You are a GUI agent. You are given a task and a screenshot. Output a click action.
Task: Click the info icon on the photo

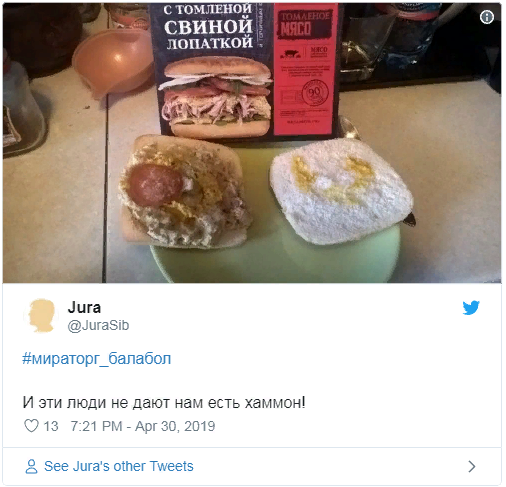pos(487,17)
